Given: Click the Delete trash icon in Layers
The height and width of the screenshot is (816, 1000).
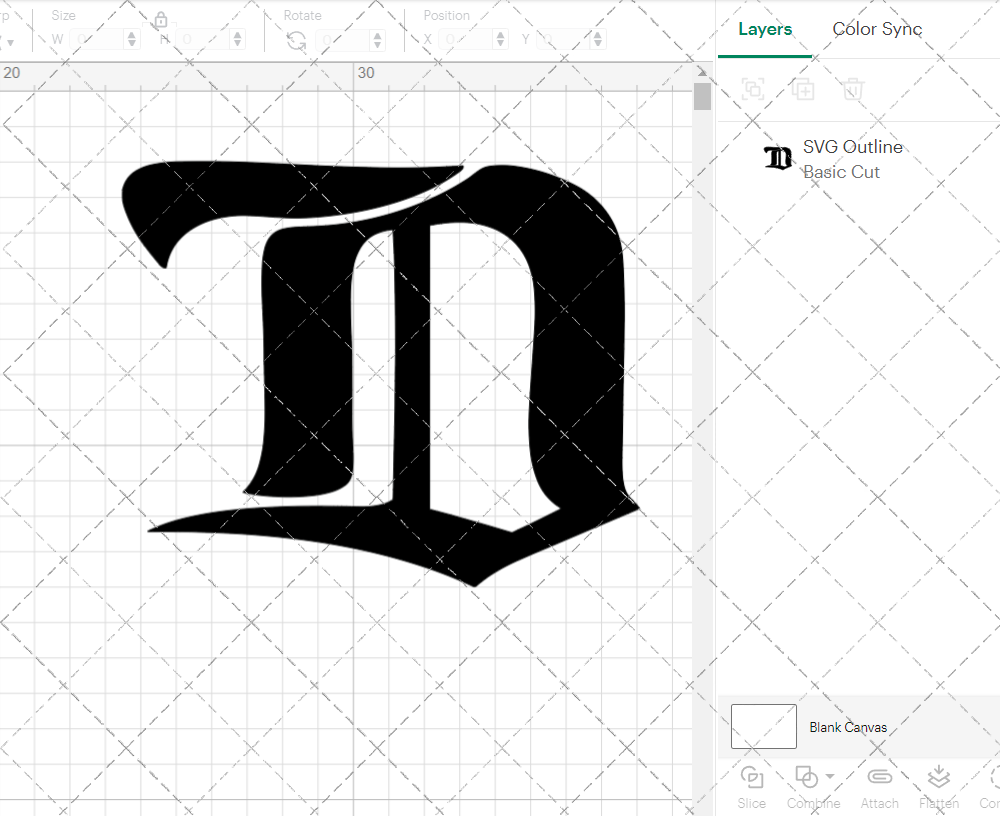Looking at the screenshot, I should click(x=852, y=90).
